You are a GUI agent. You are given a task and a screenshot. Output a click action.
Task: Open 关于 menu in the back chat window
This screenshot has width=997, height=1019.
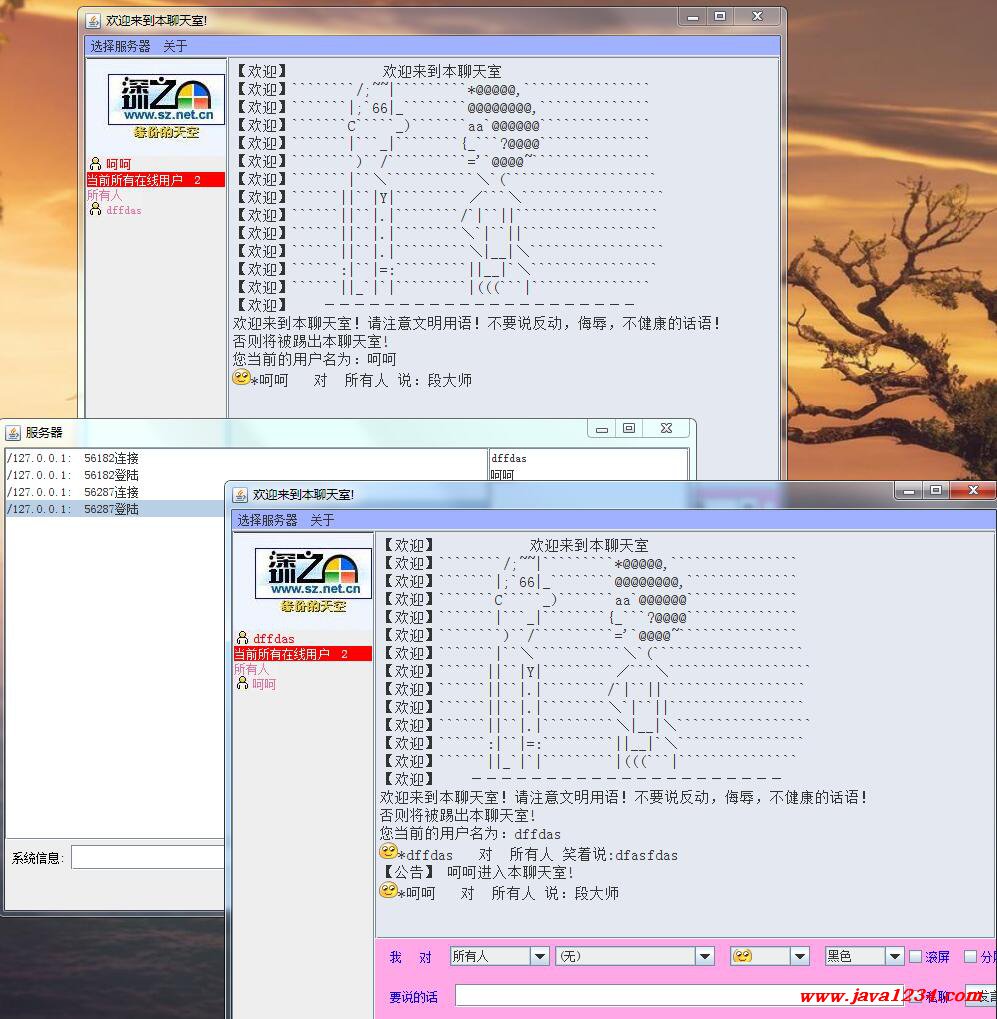175,46
